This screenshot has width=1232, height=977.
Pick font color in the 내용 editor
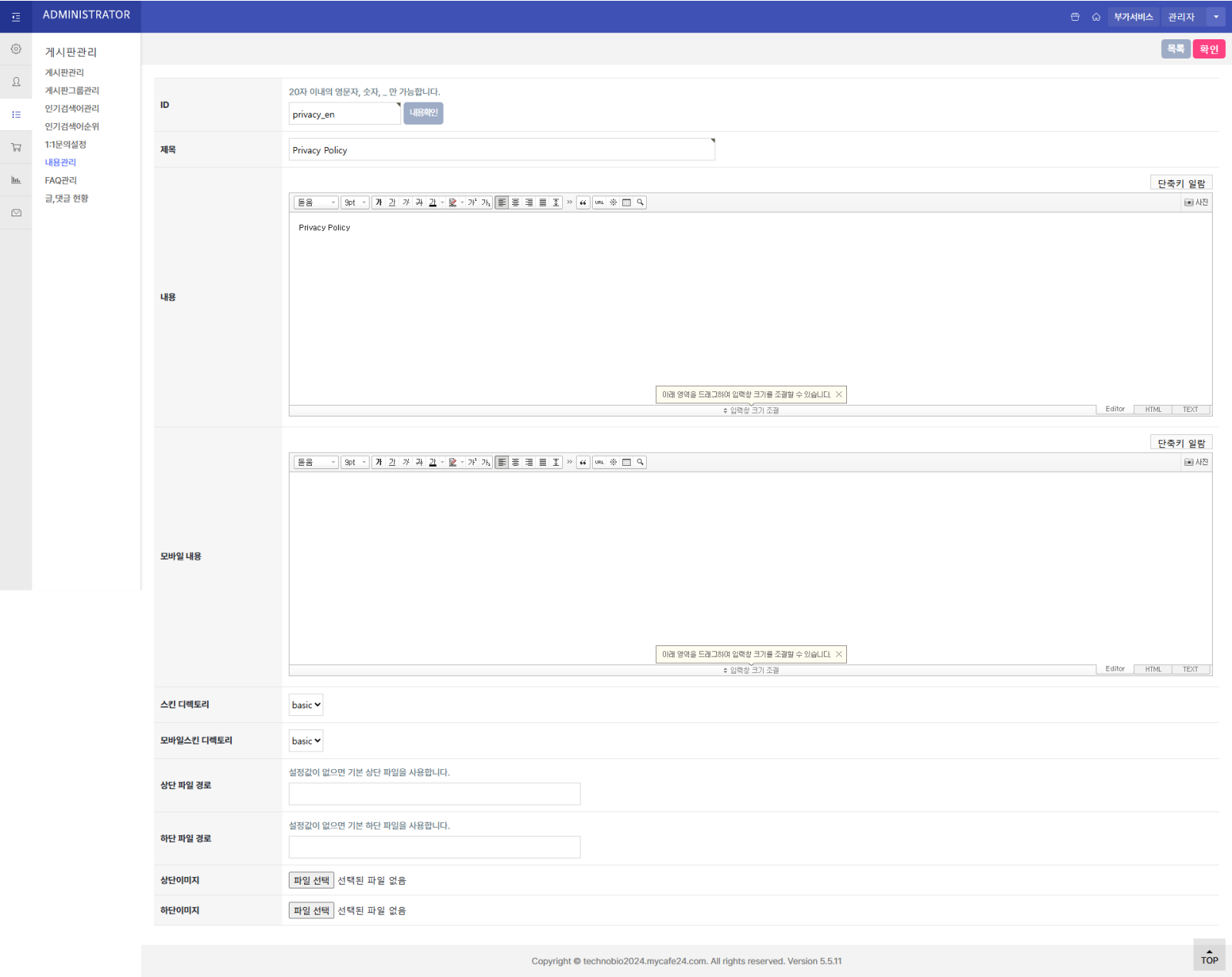[433, 202]
